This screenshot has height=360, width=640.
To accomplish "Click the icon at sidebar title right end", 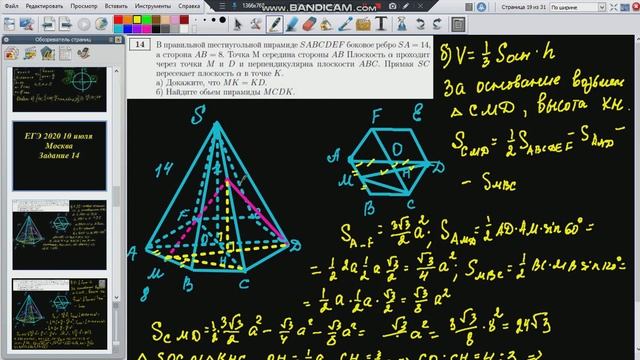I will [118, 40].
